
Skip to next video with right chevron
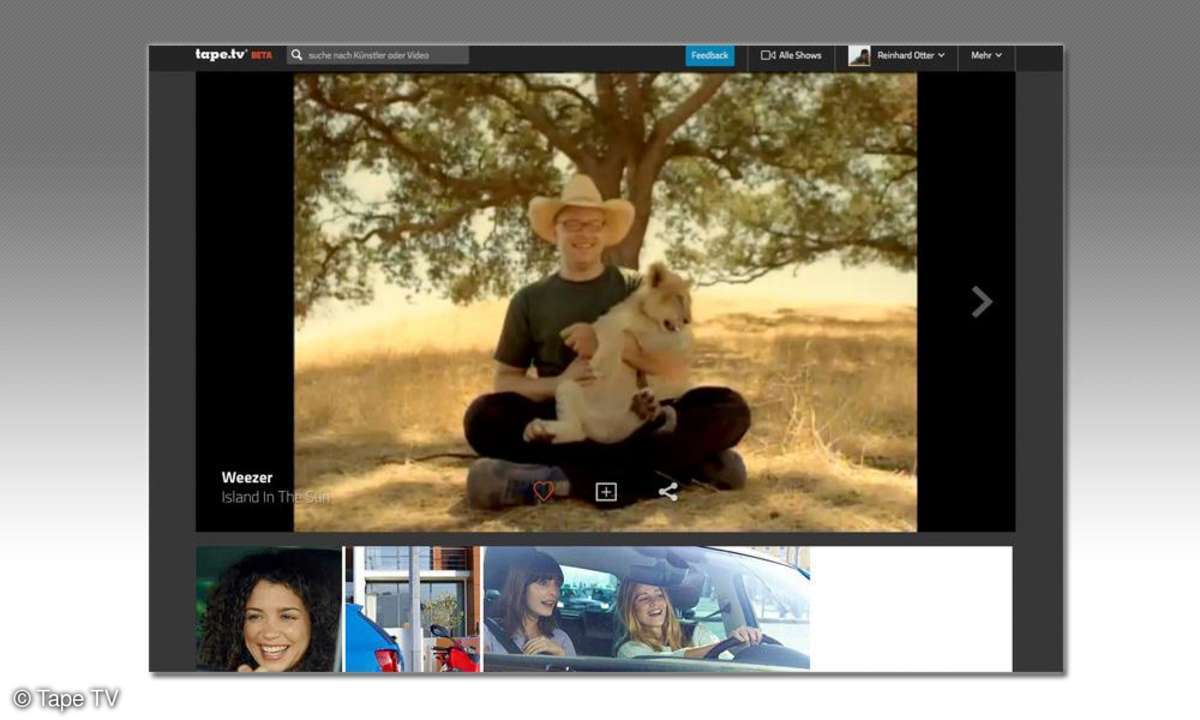pyautogui.click(x=982, y=302)
